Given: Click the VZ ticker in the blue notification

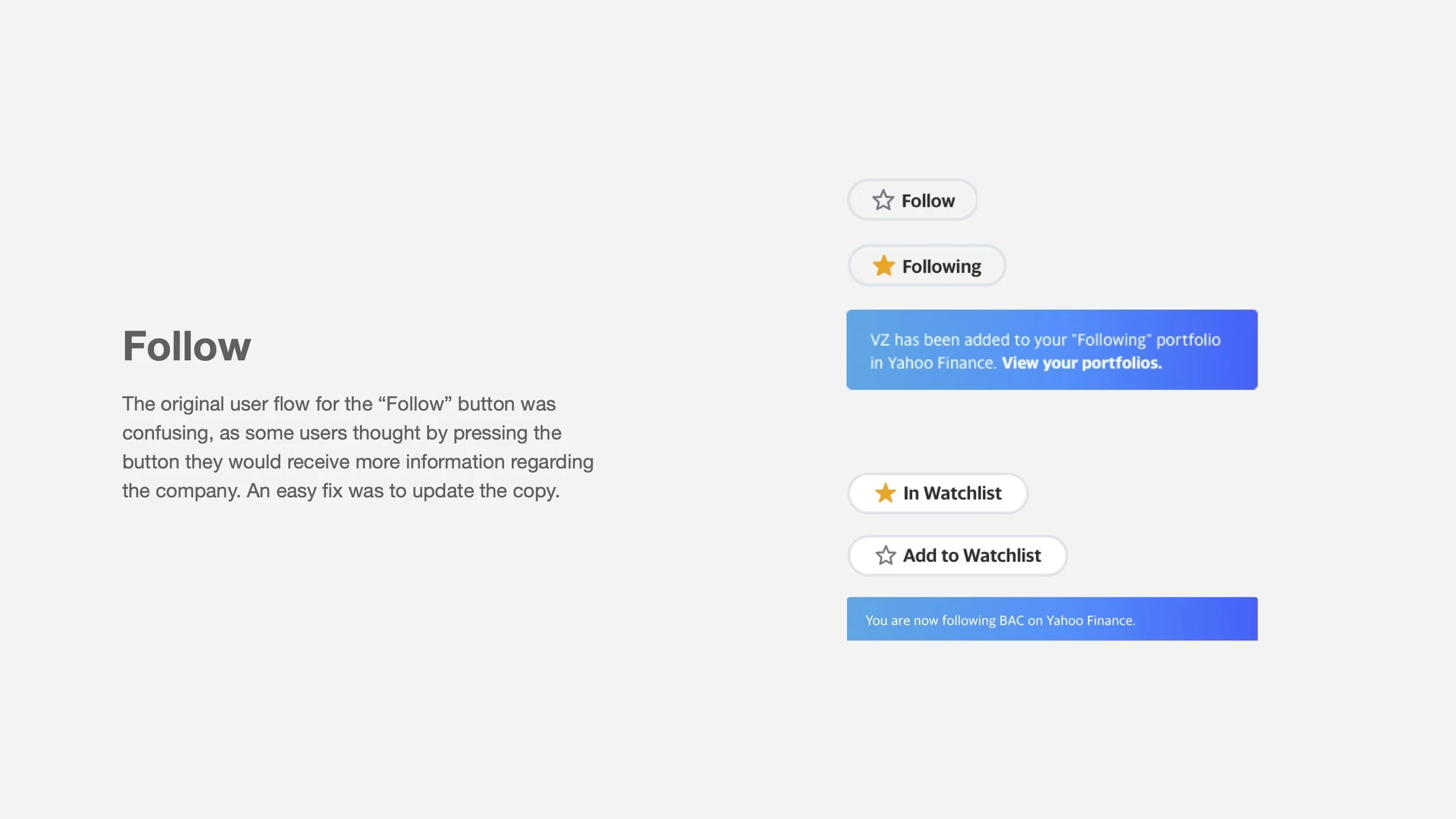Looking at the screenshot, I should coord(879,340).
